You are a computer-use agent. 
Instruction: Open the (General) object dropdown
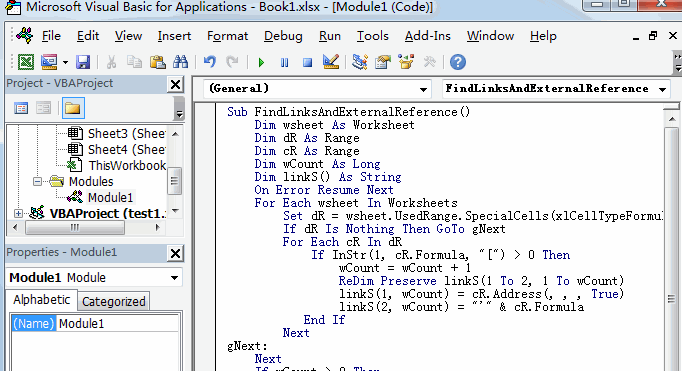(423, 90)
